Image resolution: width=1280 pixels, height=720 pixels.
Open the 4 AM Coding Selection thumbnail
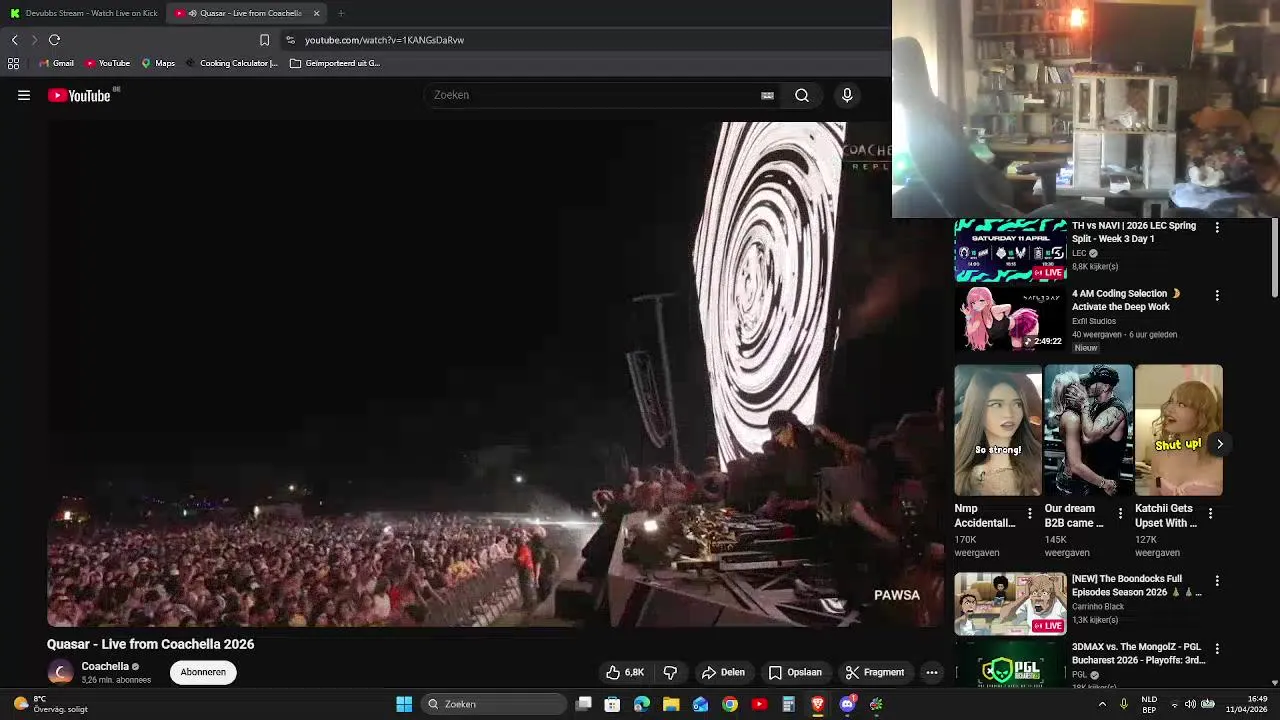point(1010,319)
